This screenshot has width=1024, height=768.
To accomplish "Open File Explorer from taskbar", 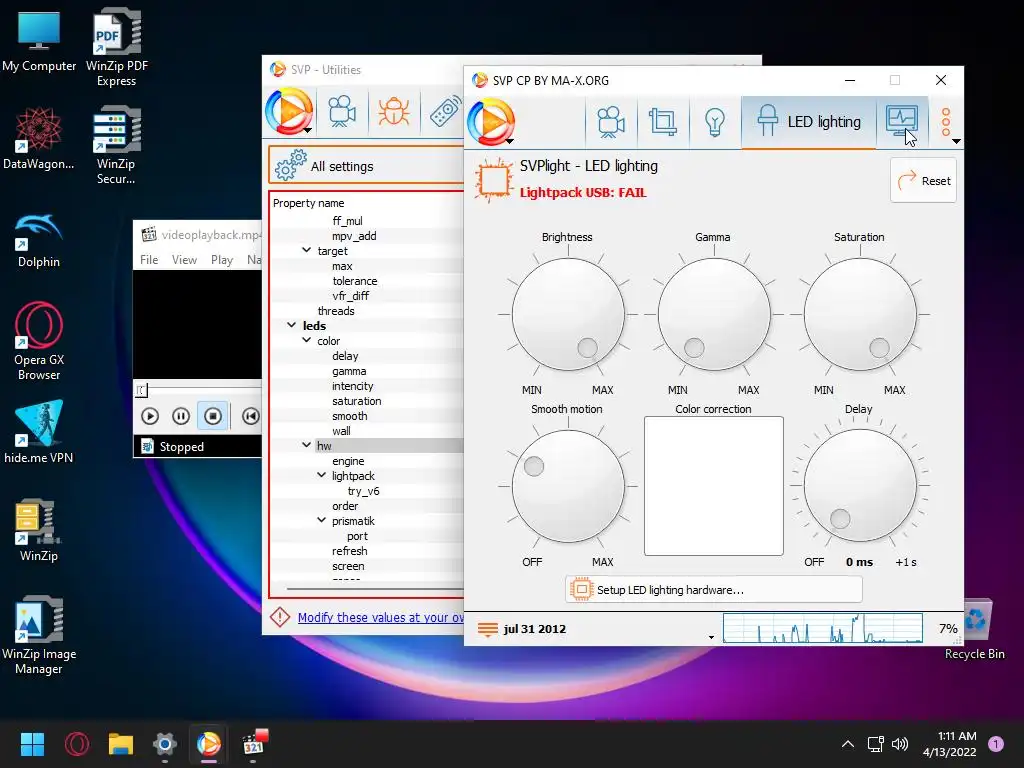I will click(x=121, y=744).
